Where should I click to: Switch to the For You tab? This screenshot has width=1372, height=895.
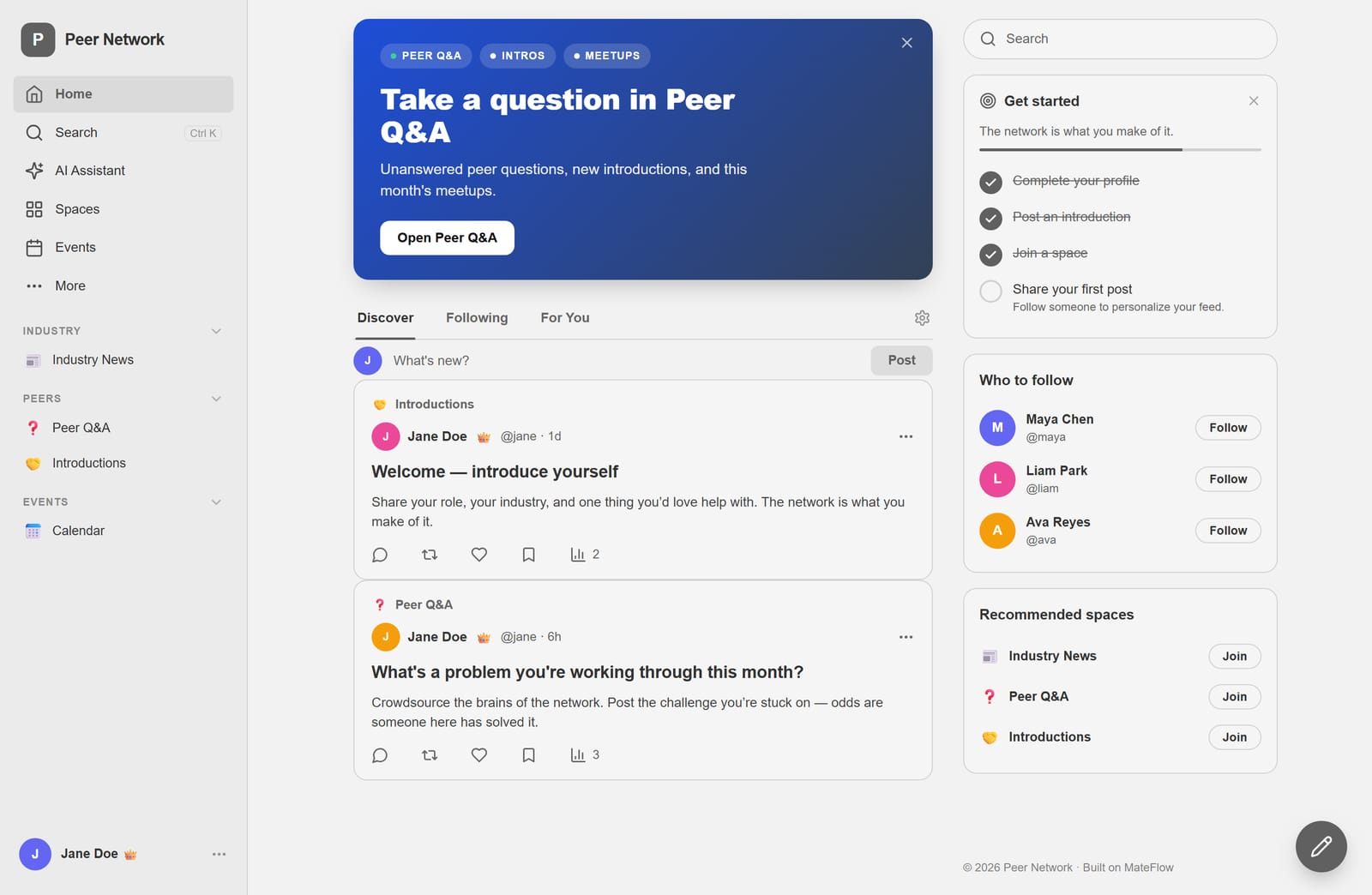565,318
